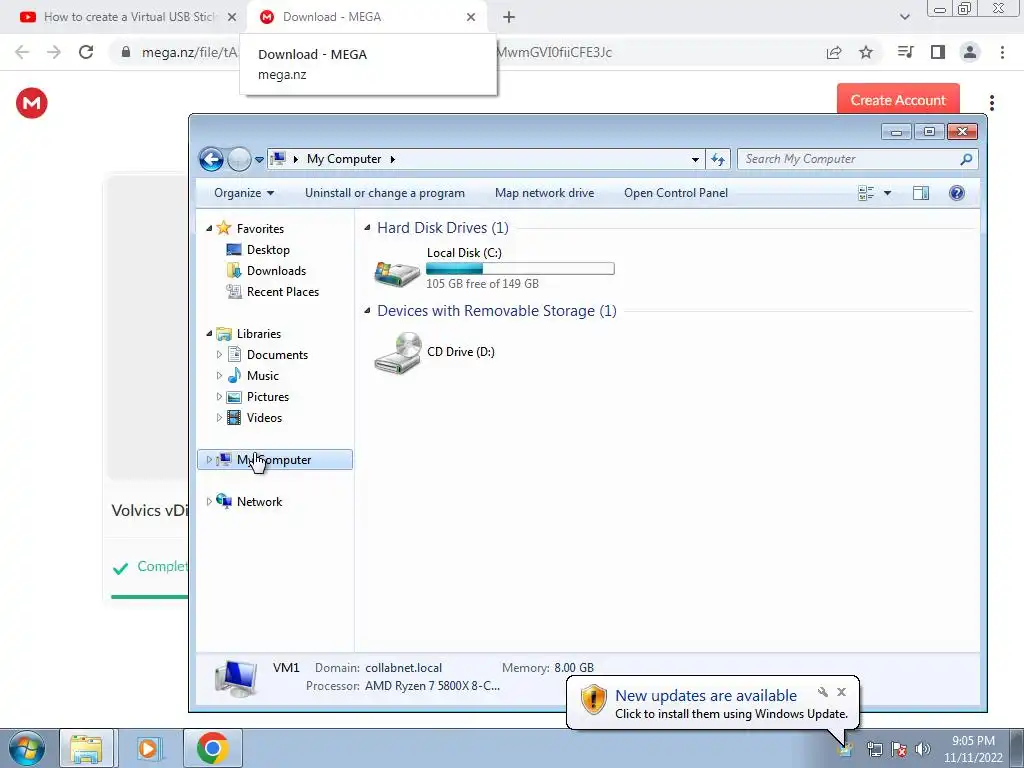Screen dimensions: 1024x768
Task: Select the Videos library
Action: point(264,417)
